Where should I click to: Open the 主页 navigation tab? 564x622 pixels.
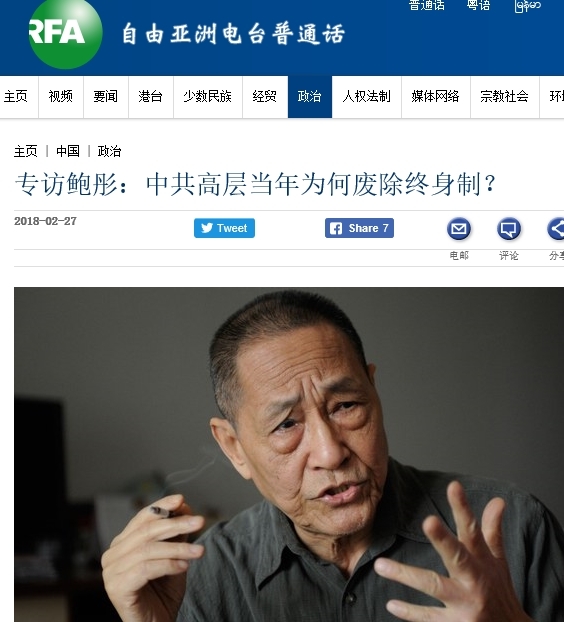pyautogui.click(x=16, y=96)
